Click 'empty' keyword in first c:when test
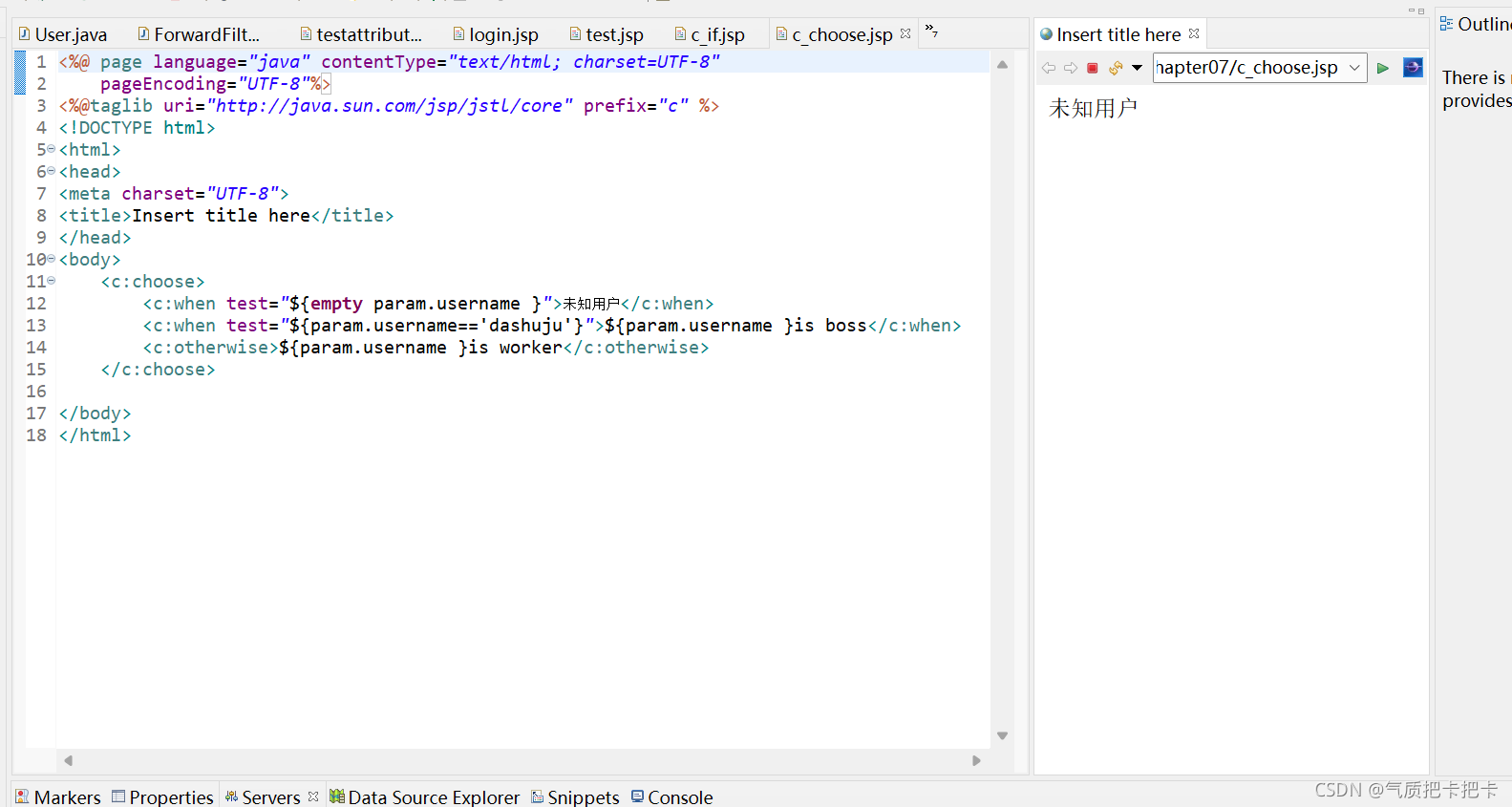Image resolution: width=1512 pixels, height=807 pixels. pos(336,304)
